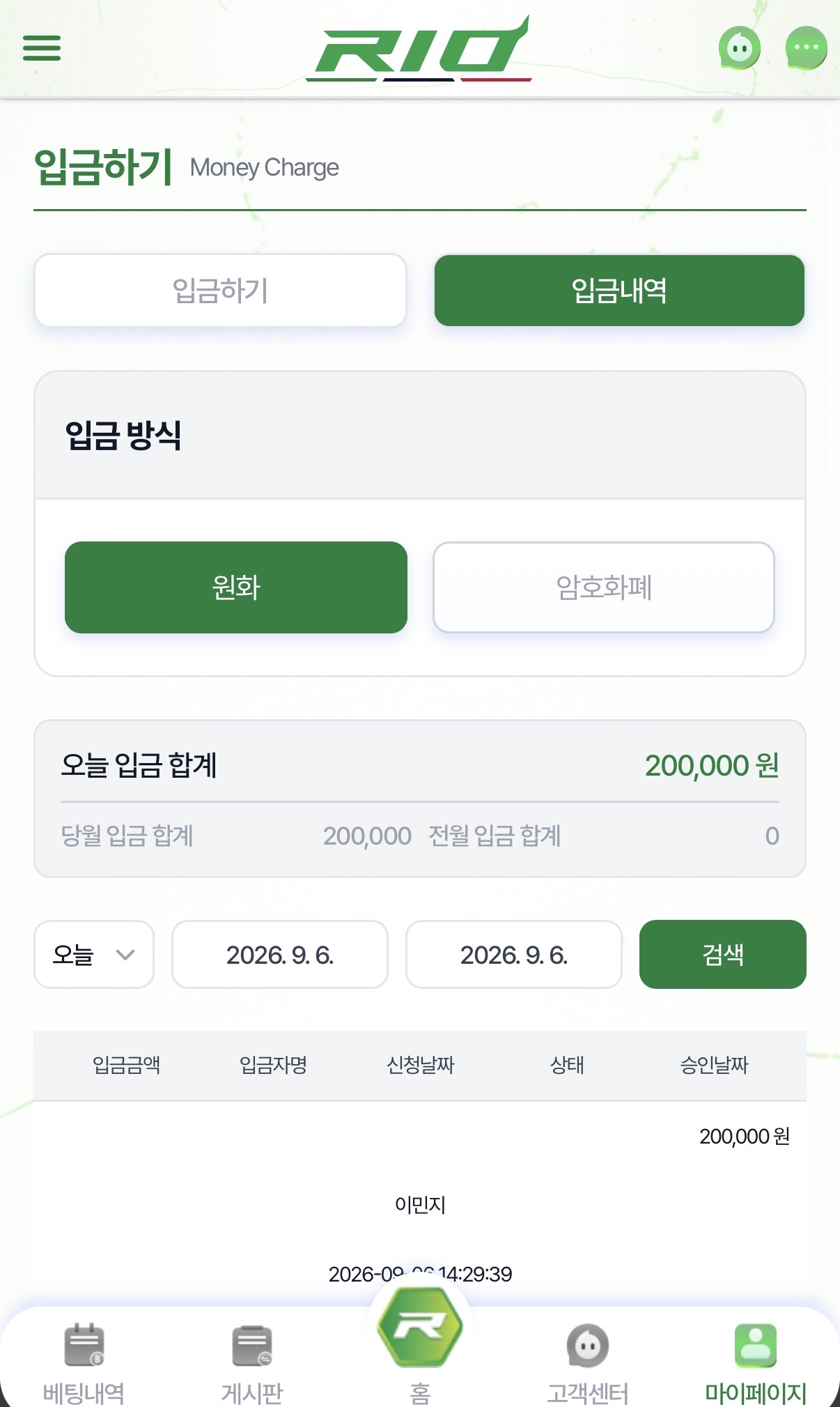Open 베팅내역 calendar icon
Viewport: 840px width, 1407px height.
[x=84, y=1345]
